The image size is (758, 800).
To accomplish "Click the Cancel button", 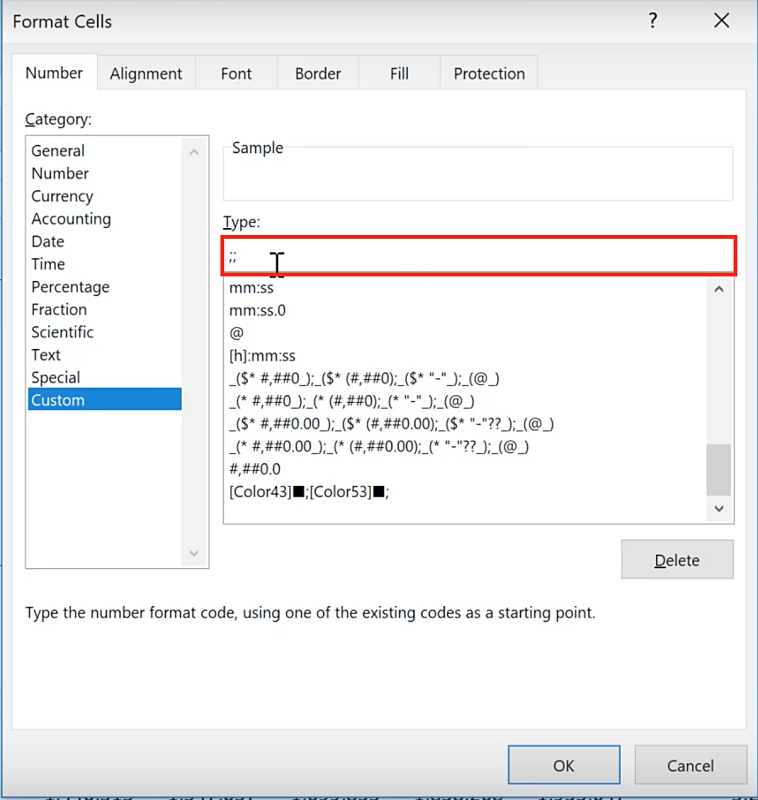I will [x=690, y=765].
